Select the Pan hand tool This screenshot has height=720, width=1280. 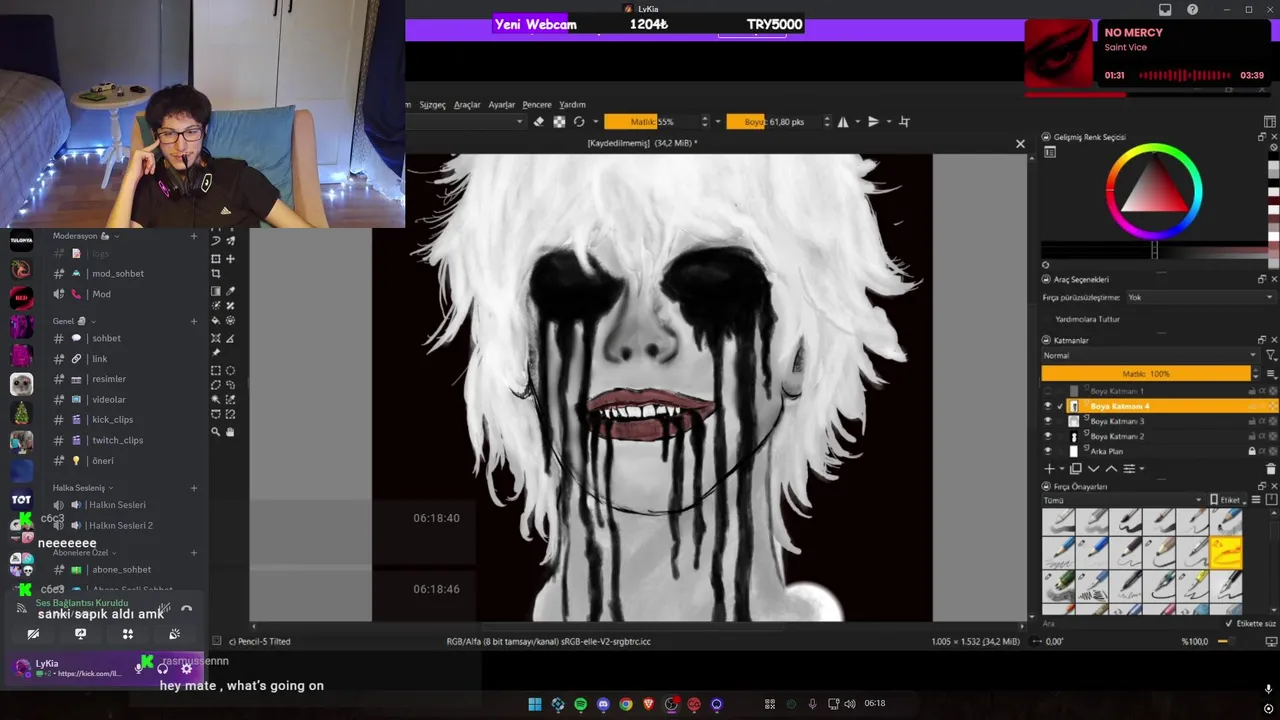[230, 431]
